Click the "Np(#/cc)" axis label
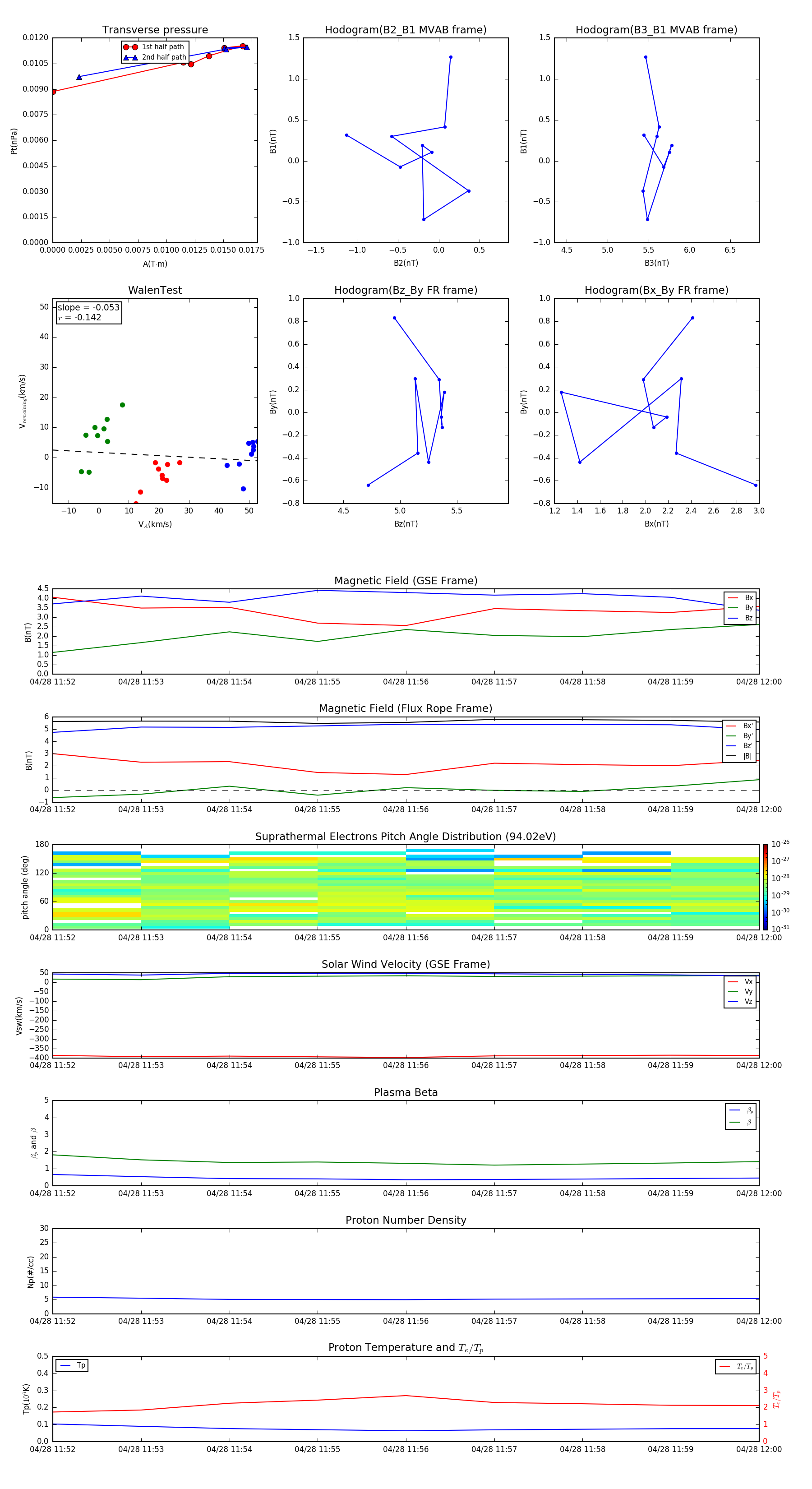Screen dimensions: 812x1489 [31, 1272]
